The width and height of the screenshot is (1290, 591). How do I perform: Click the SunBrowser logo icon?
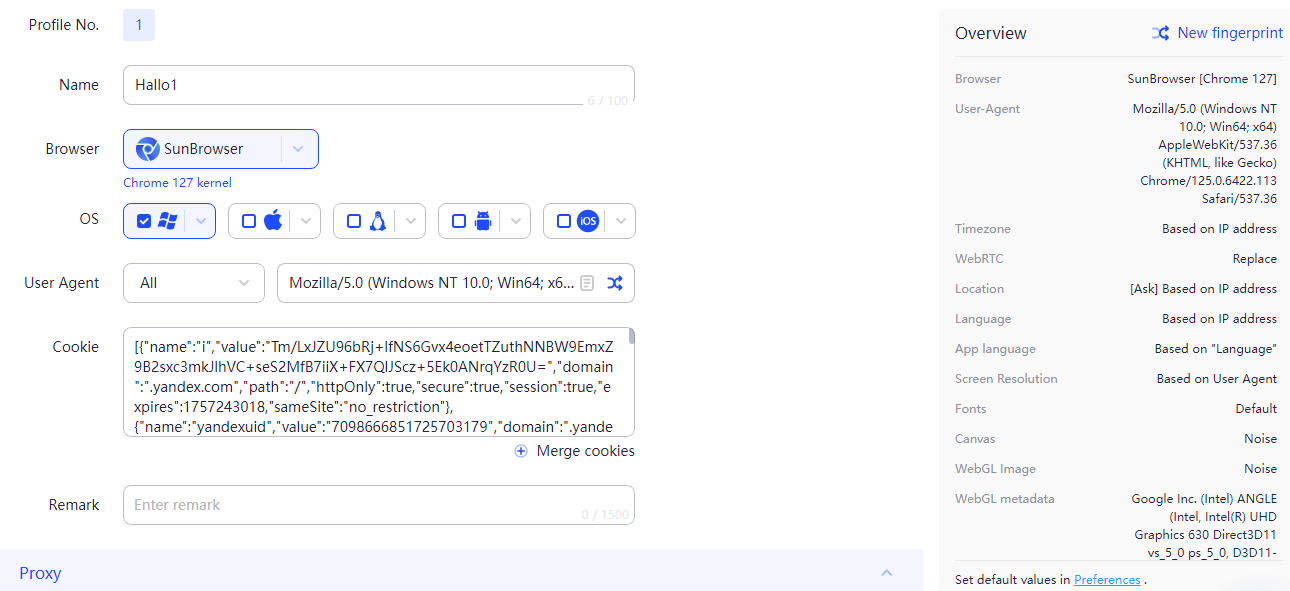(147, 149)
